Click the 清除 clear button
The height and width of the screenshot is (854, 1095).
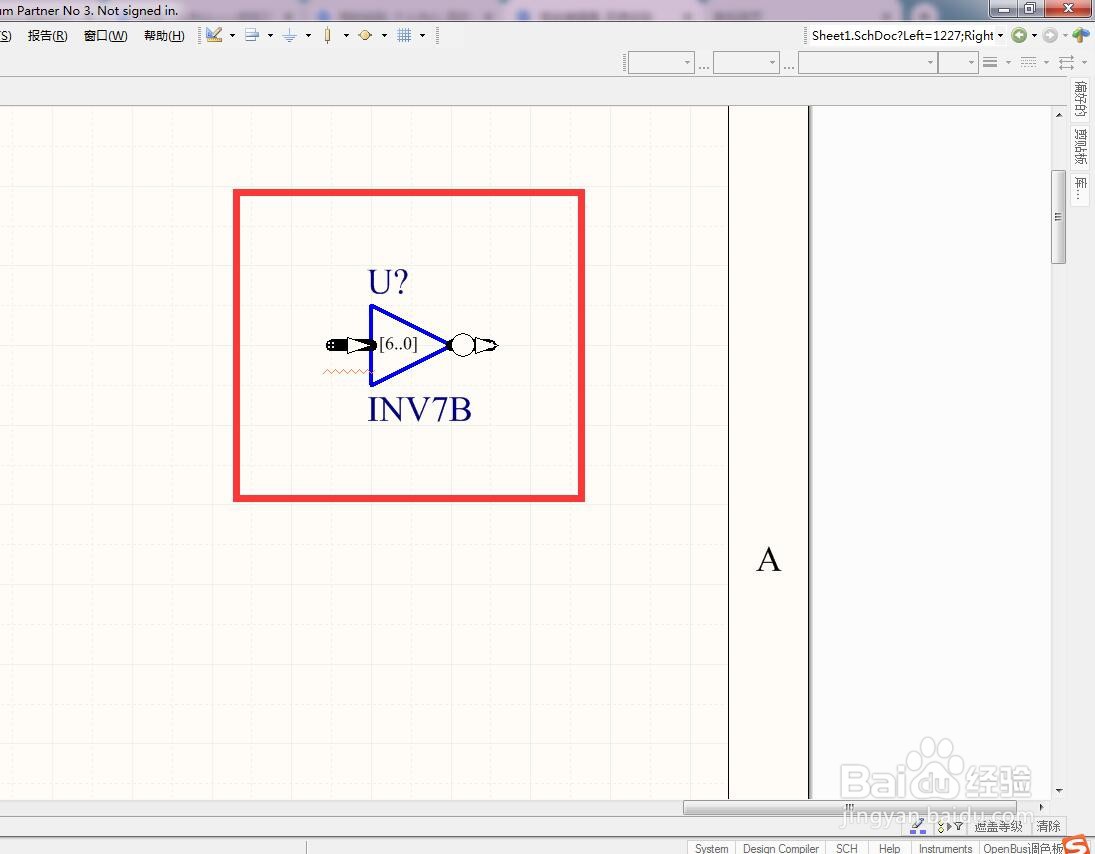[x=1048, y=827]
